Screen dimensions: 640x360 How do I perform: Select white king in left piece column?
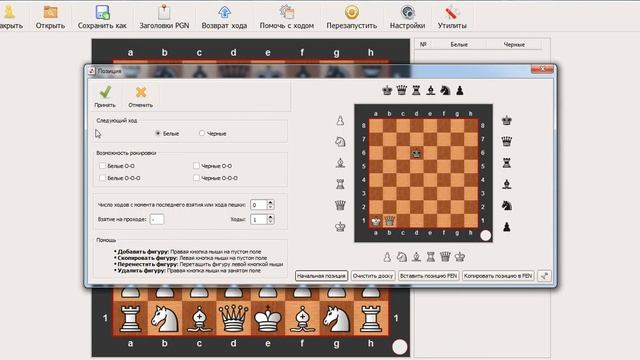tap(340, 227)
